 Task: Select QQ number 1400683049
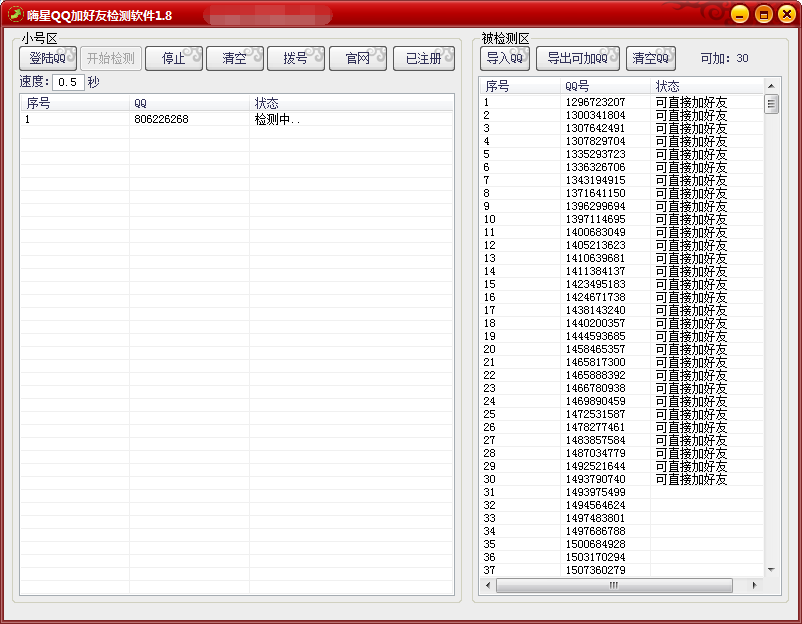click(x=595, y=232)
